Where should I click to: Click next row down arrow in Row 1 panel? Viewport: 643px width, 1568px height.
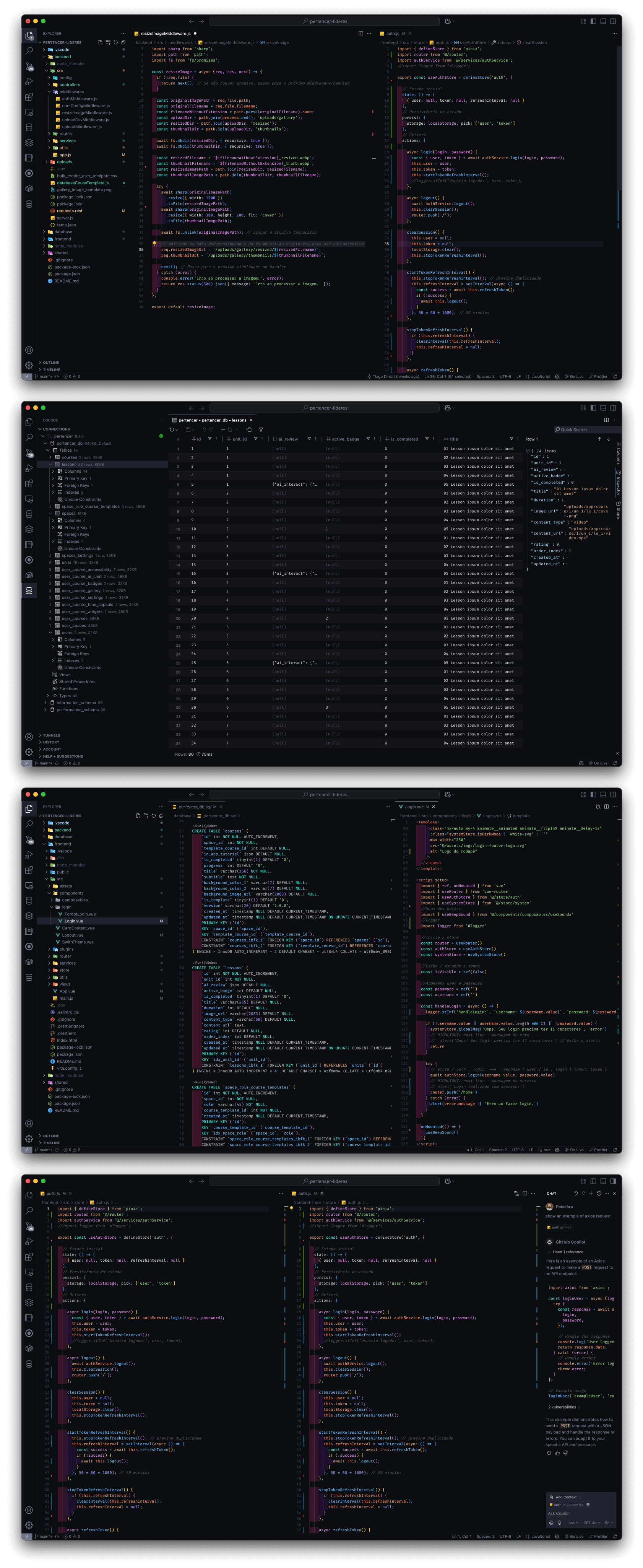(x=609, y=439)
